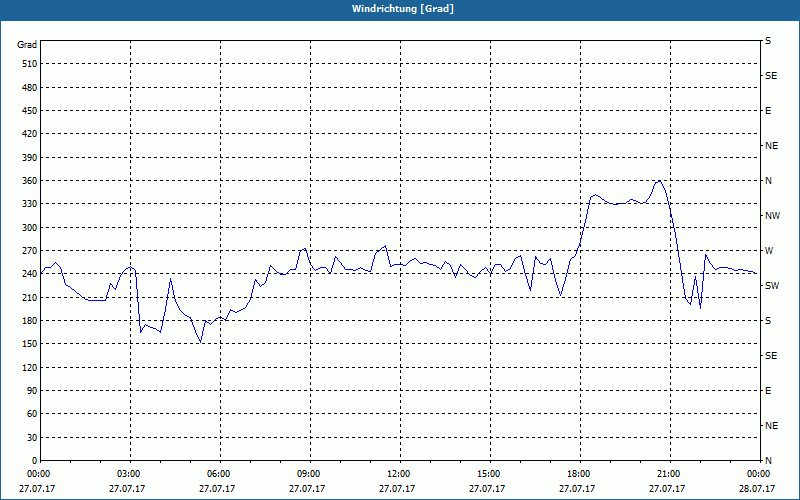Click the N compass label aligned with 0
Viewport: 800px width, 500px height.
[768, 461]
